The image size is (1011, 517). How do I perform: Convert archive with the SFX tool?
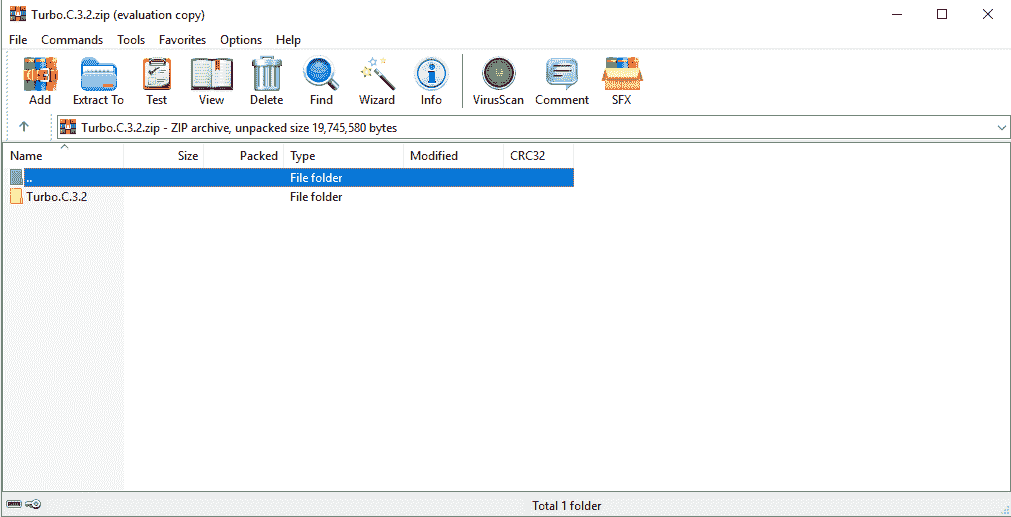pos(622,81)
